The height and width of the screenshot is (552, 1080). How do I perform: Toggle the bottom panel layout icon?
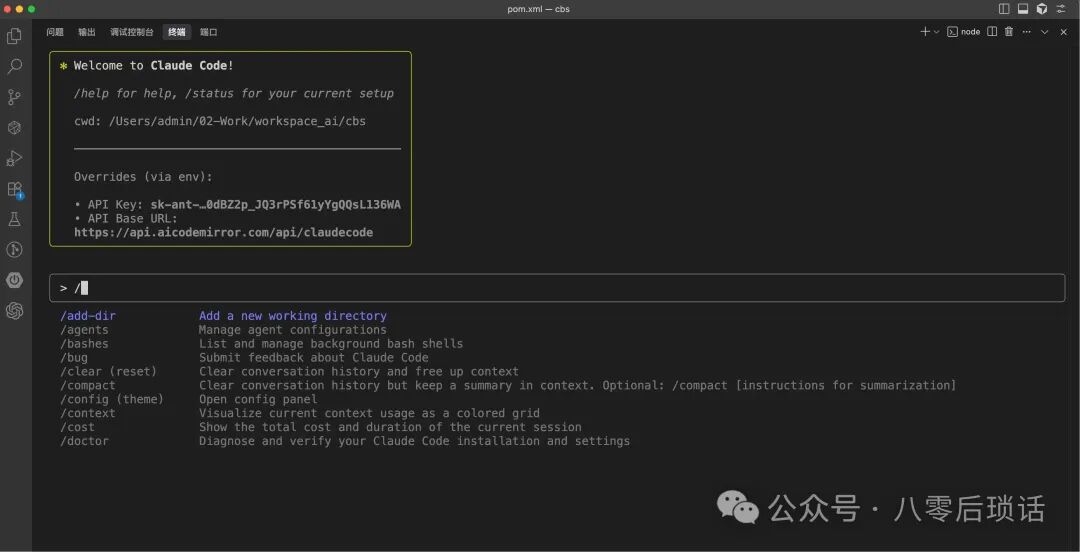click(1023, 9)
